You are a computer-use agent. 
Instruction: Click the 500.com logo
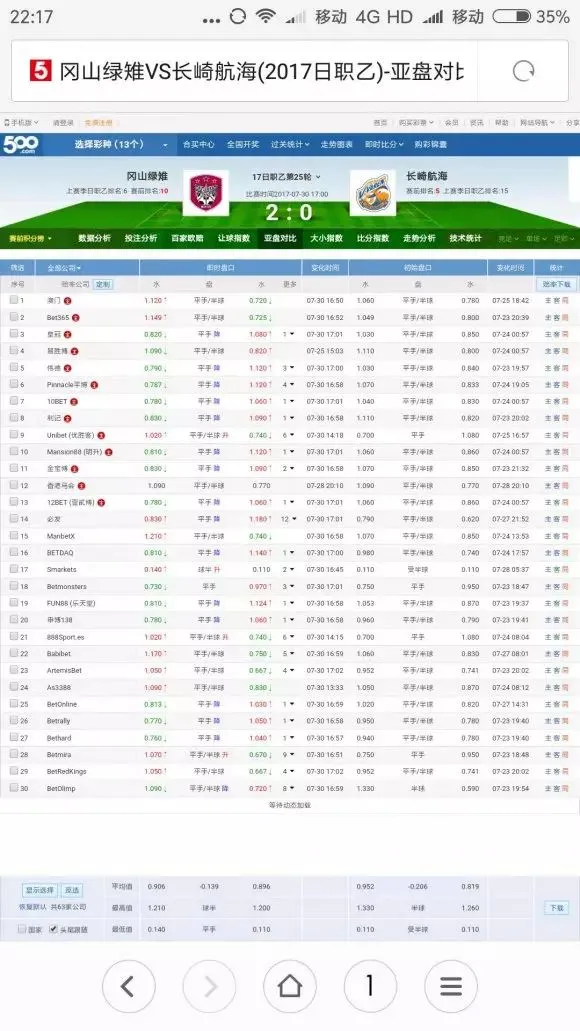[x=20, y=144]
